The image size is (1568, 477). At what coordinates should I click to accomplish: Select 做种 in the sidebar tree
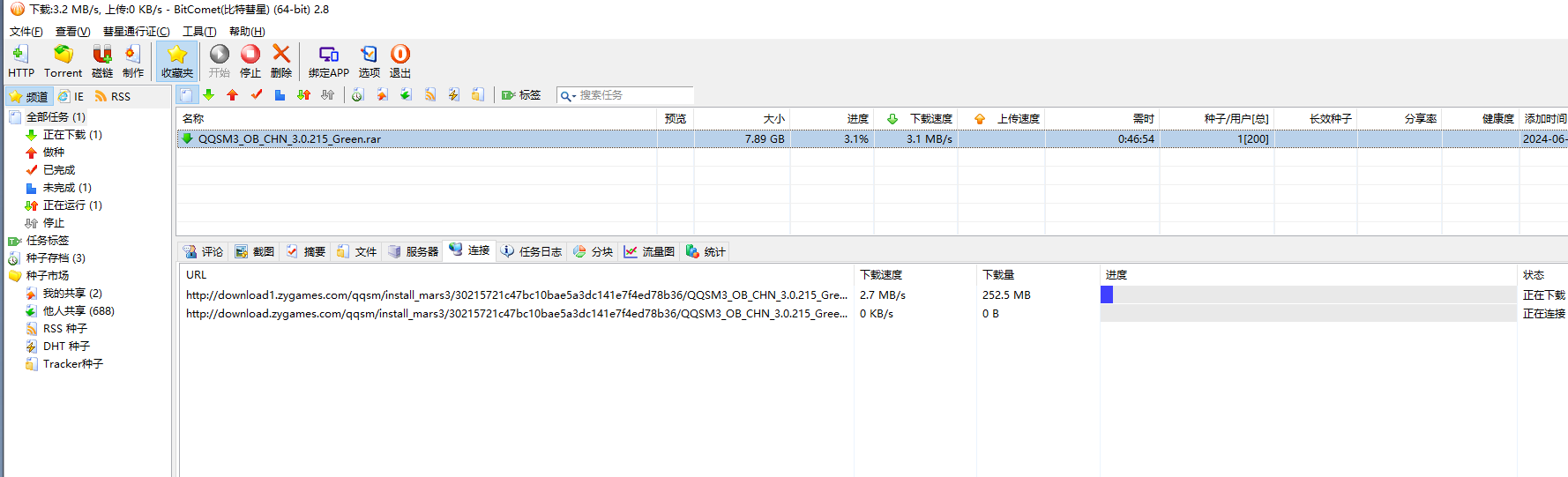tap(53, 153)
